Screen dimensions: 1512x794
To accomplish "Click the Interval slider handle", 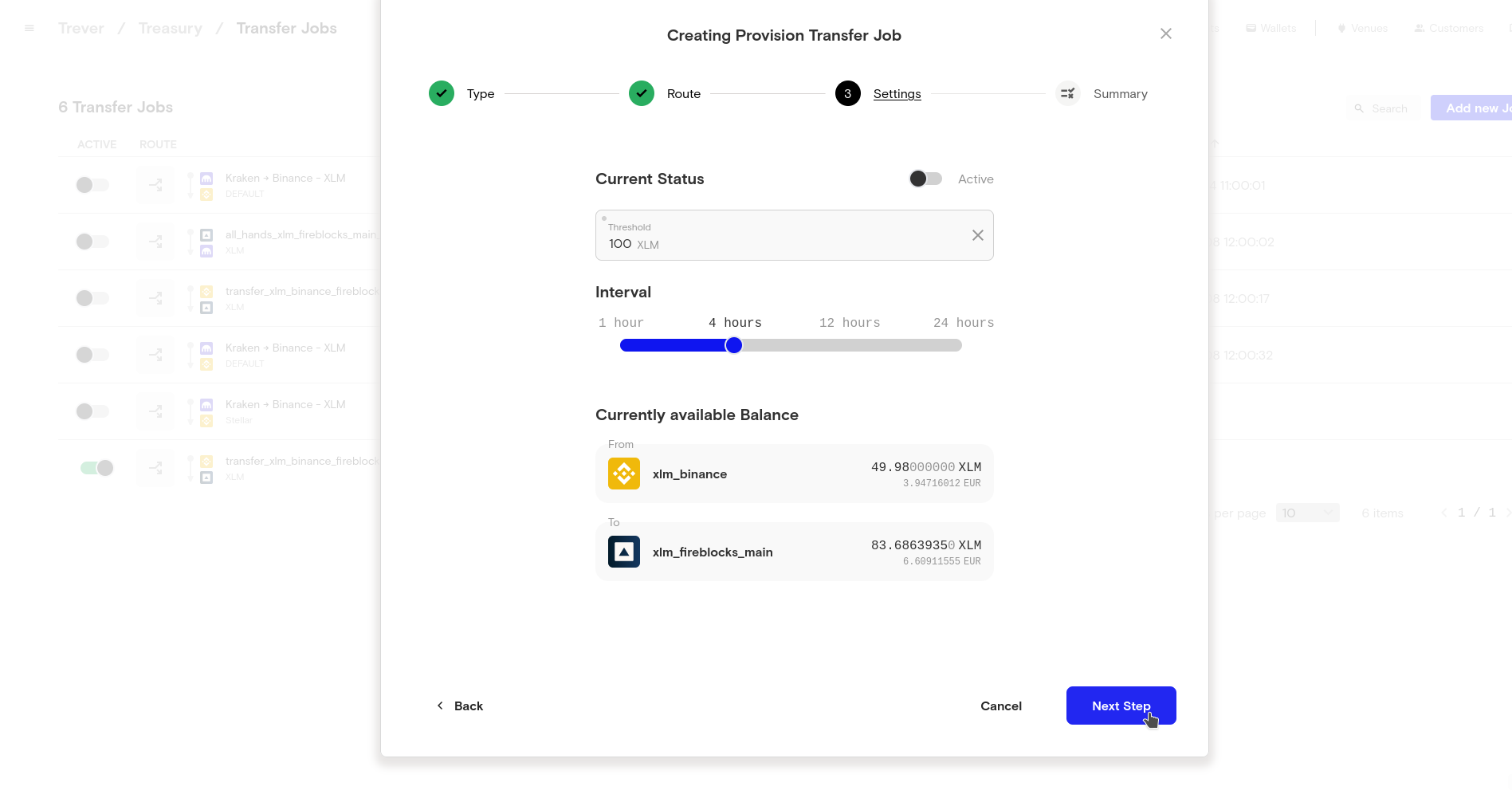I will tap(734, 345).
